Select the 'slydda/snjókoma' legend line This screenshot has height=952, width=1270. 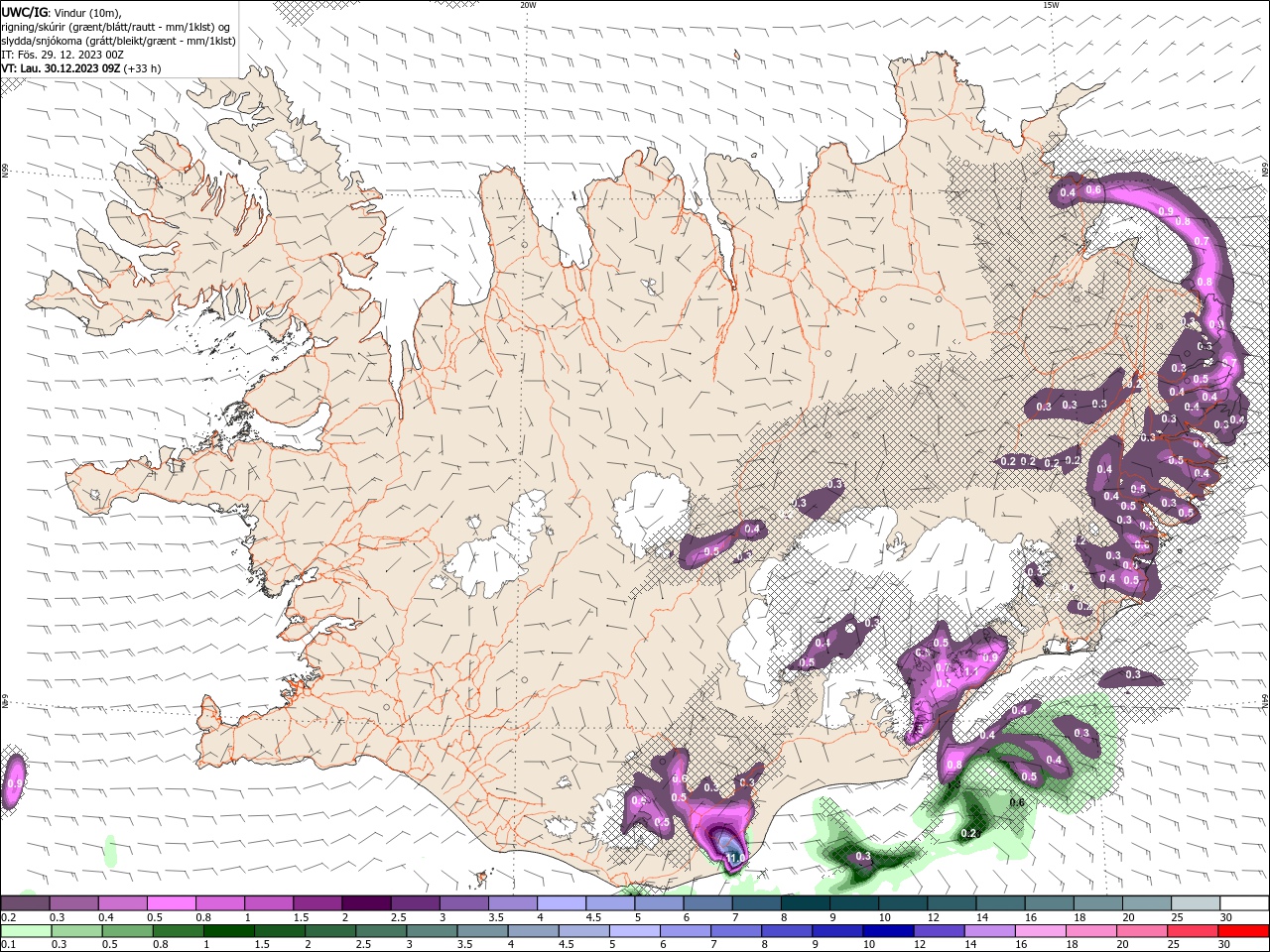[118, 41]
